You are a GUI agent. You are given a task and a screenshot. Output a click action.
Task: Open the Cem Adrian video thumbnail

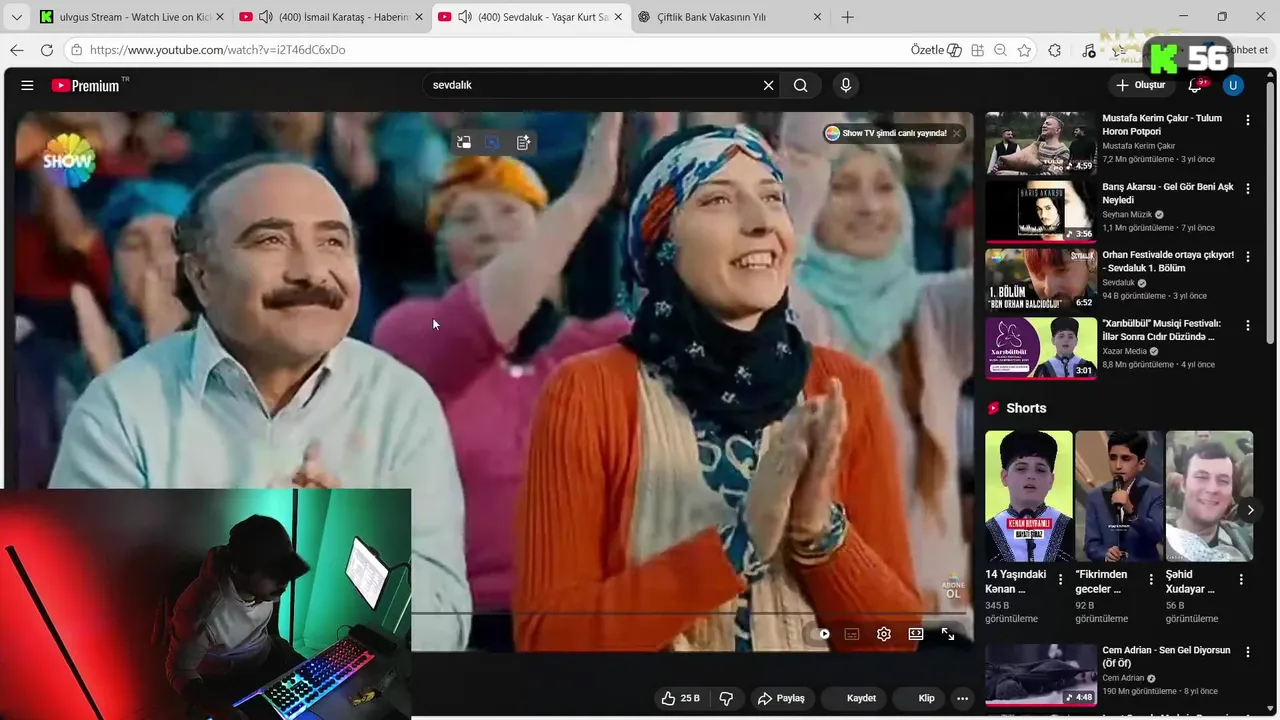pos(1040,674)
